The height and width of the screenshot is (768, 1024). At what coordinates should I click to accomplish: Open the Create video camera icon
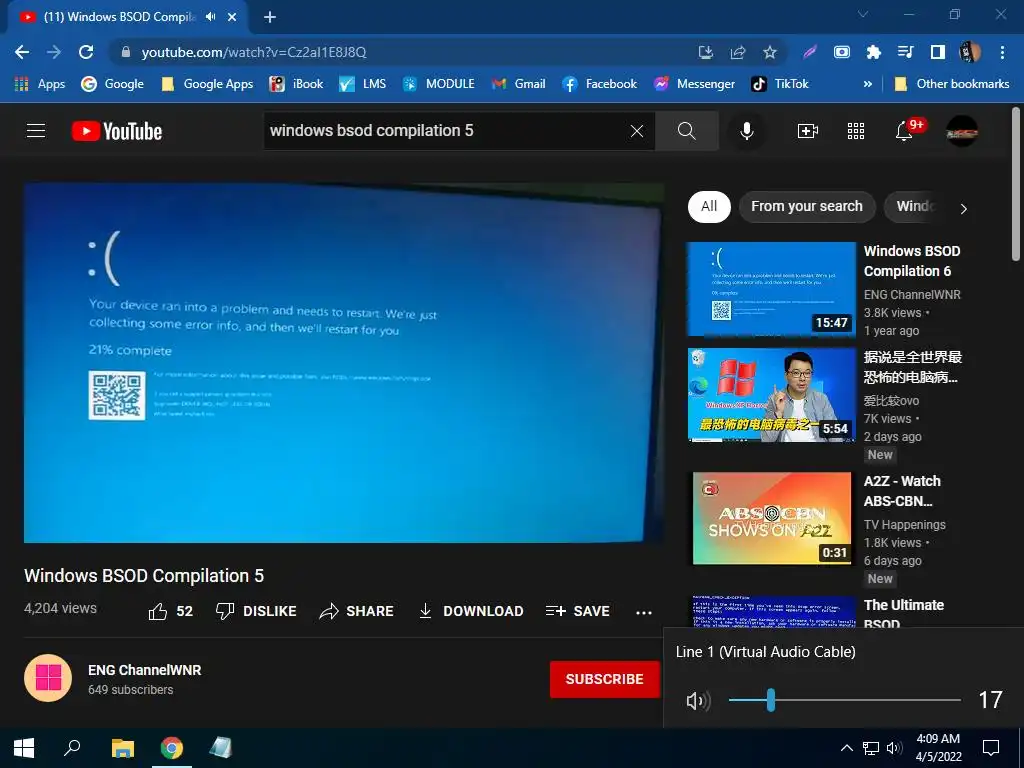point(808,131)
